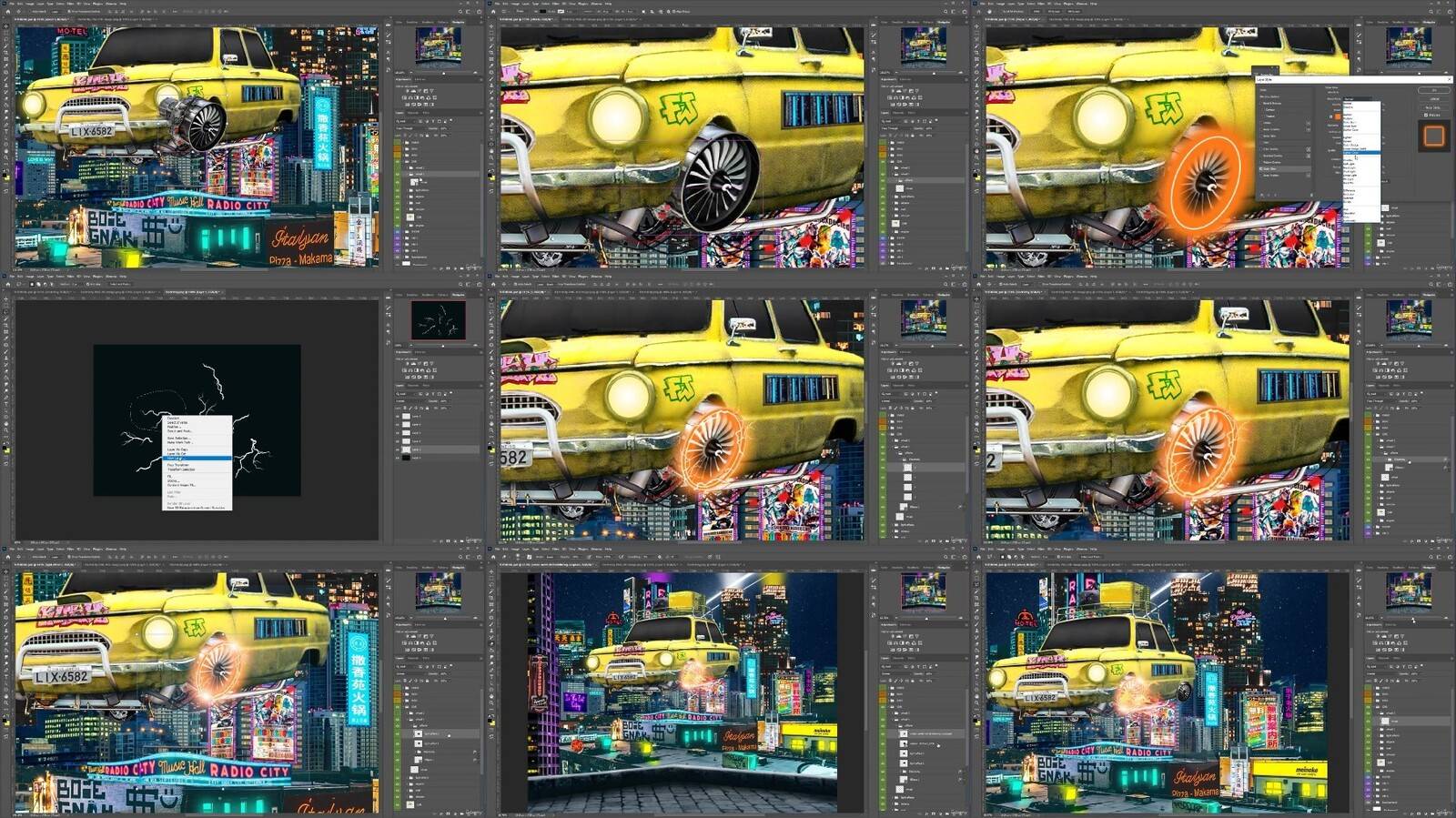Click the Navigator thumbnail in the lightning document window
This screenshot has height=818, width=1456.
(x=438, y=320)
